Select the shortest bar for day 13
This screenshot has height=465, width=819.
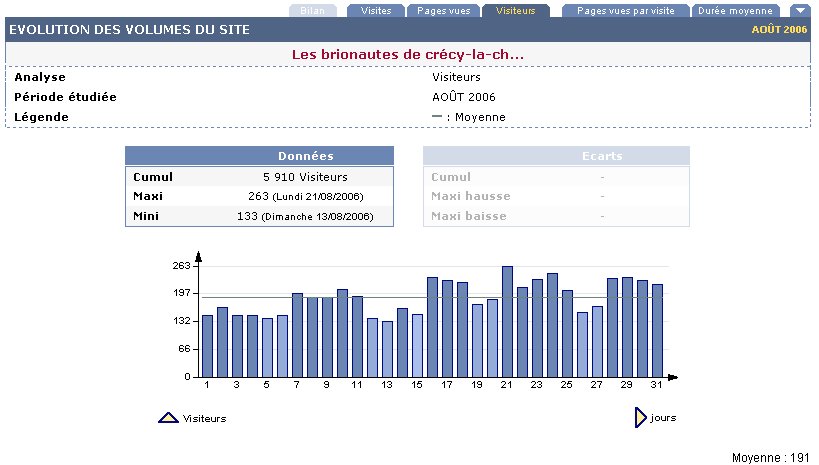tap(387, 348)
